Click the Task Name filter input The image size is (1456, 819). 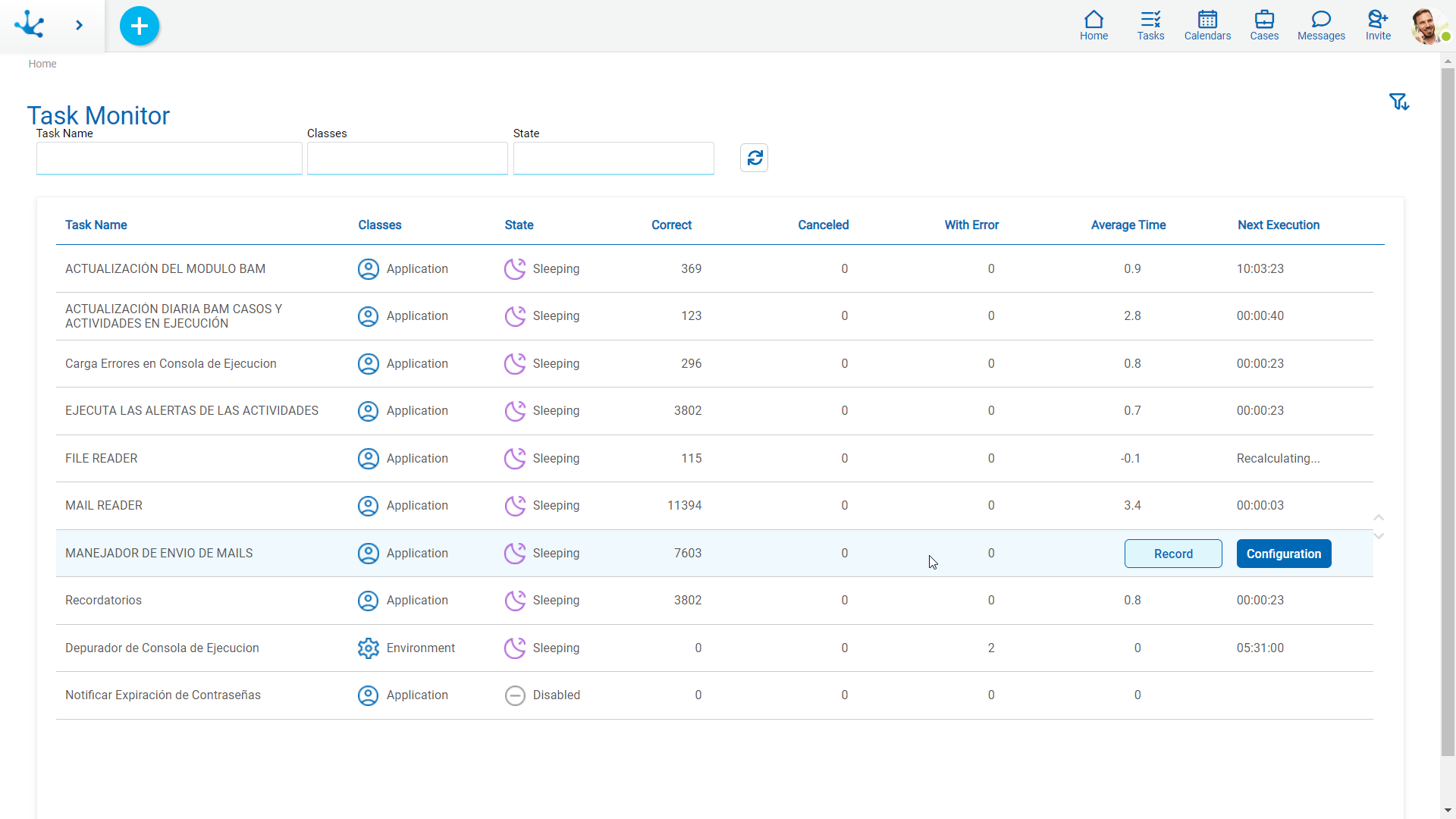(x=169, y=158)
